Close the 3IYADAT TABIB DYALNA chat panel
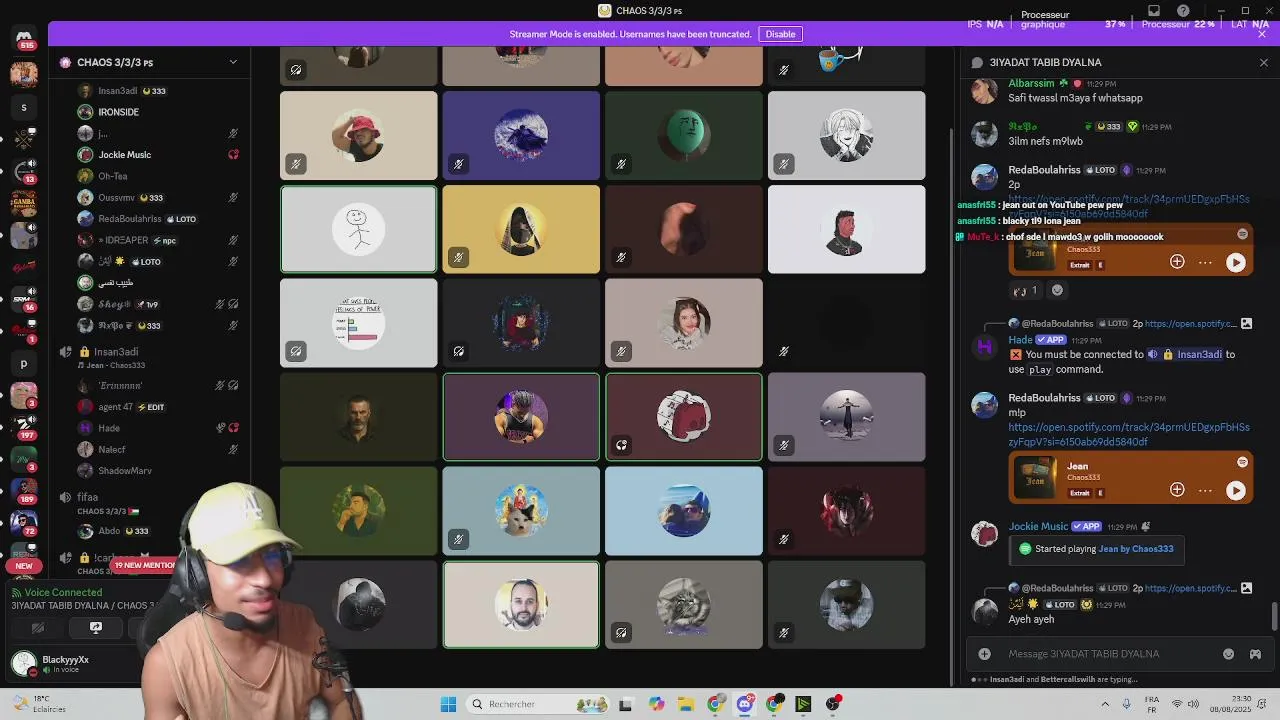Screen dimensions: 1280x720 (x=1263, y=62)
